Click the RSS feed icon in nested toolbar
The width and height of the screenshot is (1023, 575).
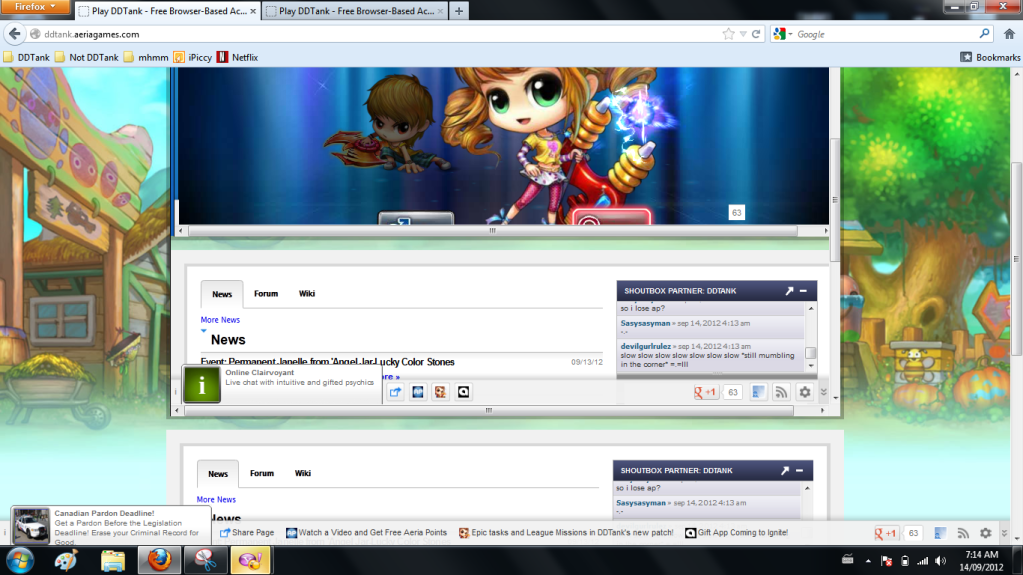tap(781, 392)
